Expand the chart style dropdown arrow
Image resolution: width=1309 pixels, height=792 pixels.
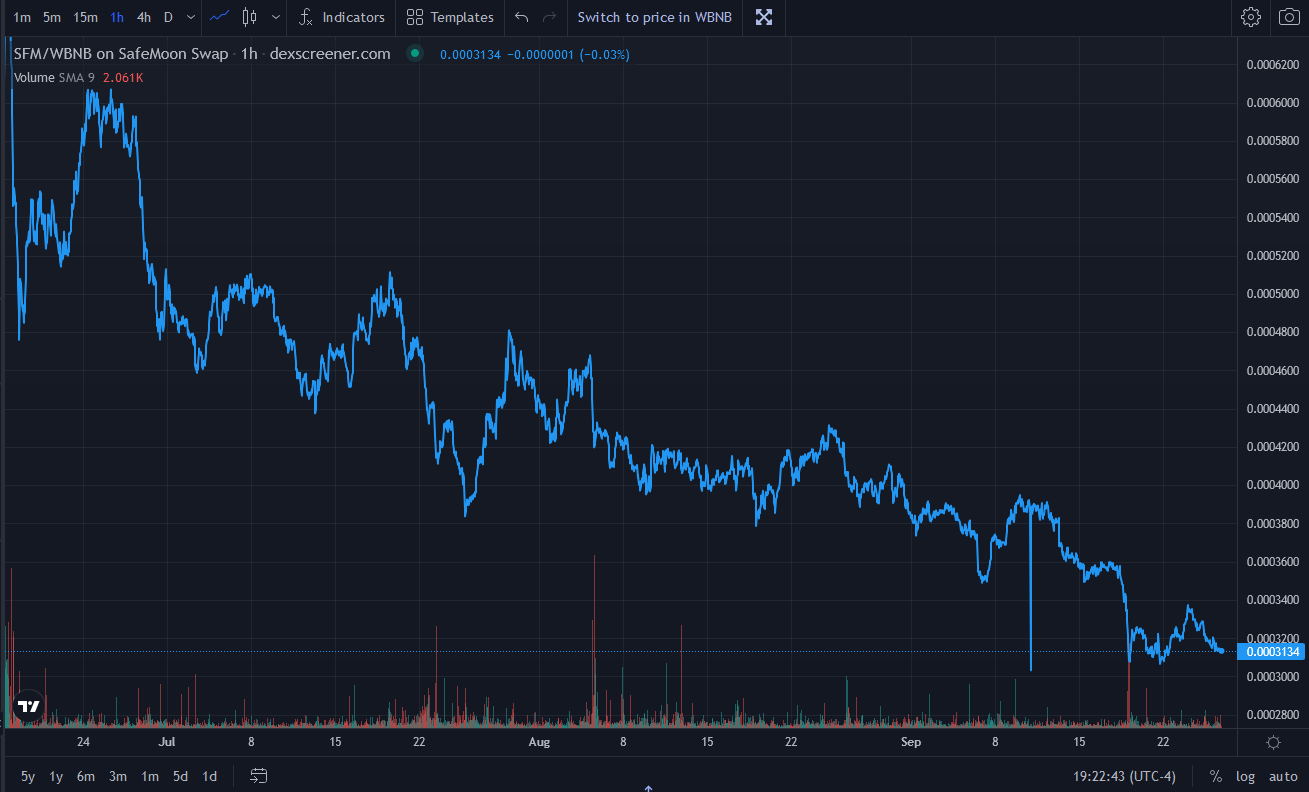pos(275,17)
